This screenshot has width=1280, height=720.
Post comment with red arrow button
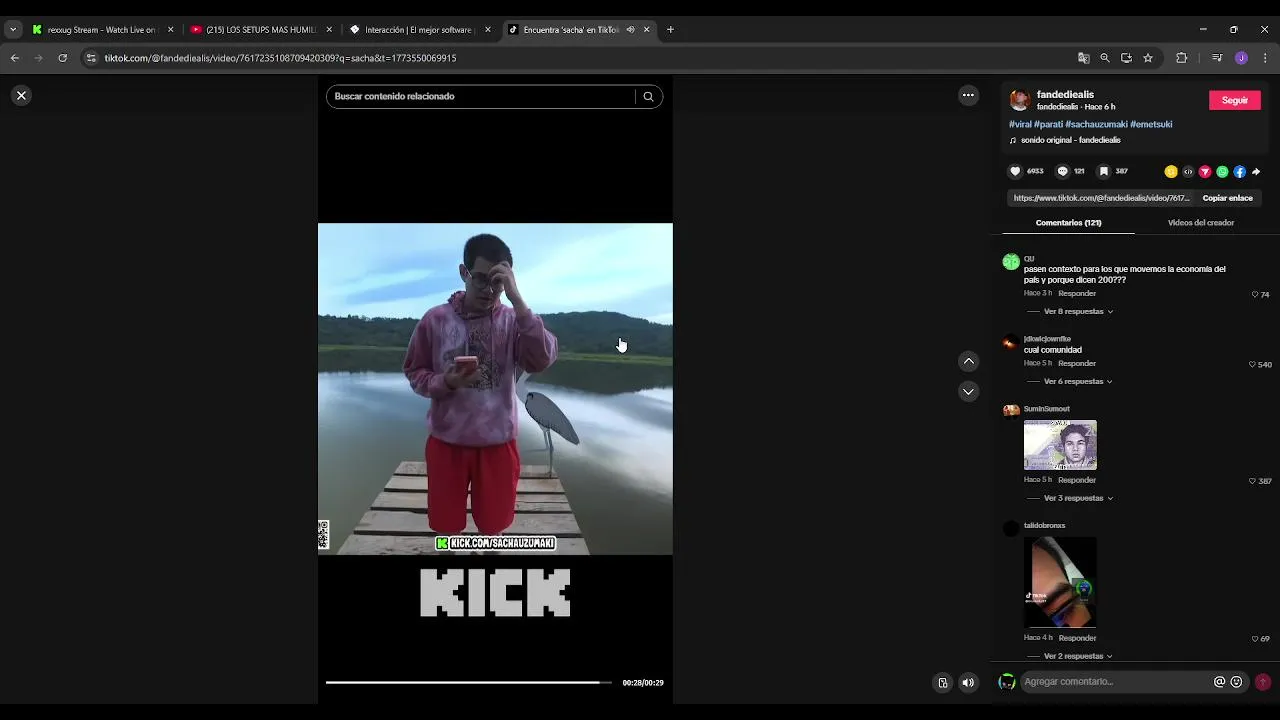coord(1262,682)
